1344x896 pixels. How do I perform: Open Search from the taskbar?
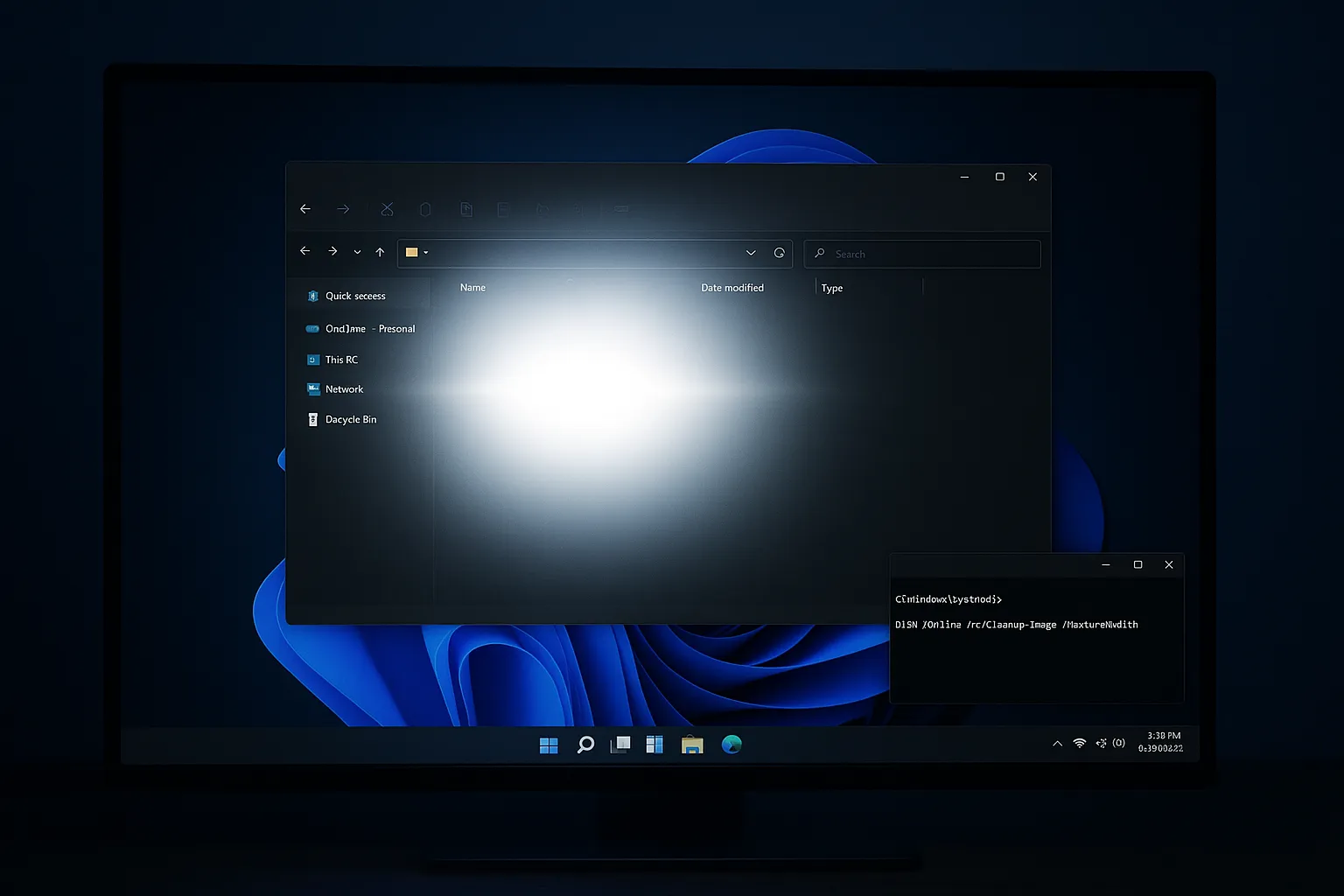coord(584,744)
